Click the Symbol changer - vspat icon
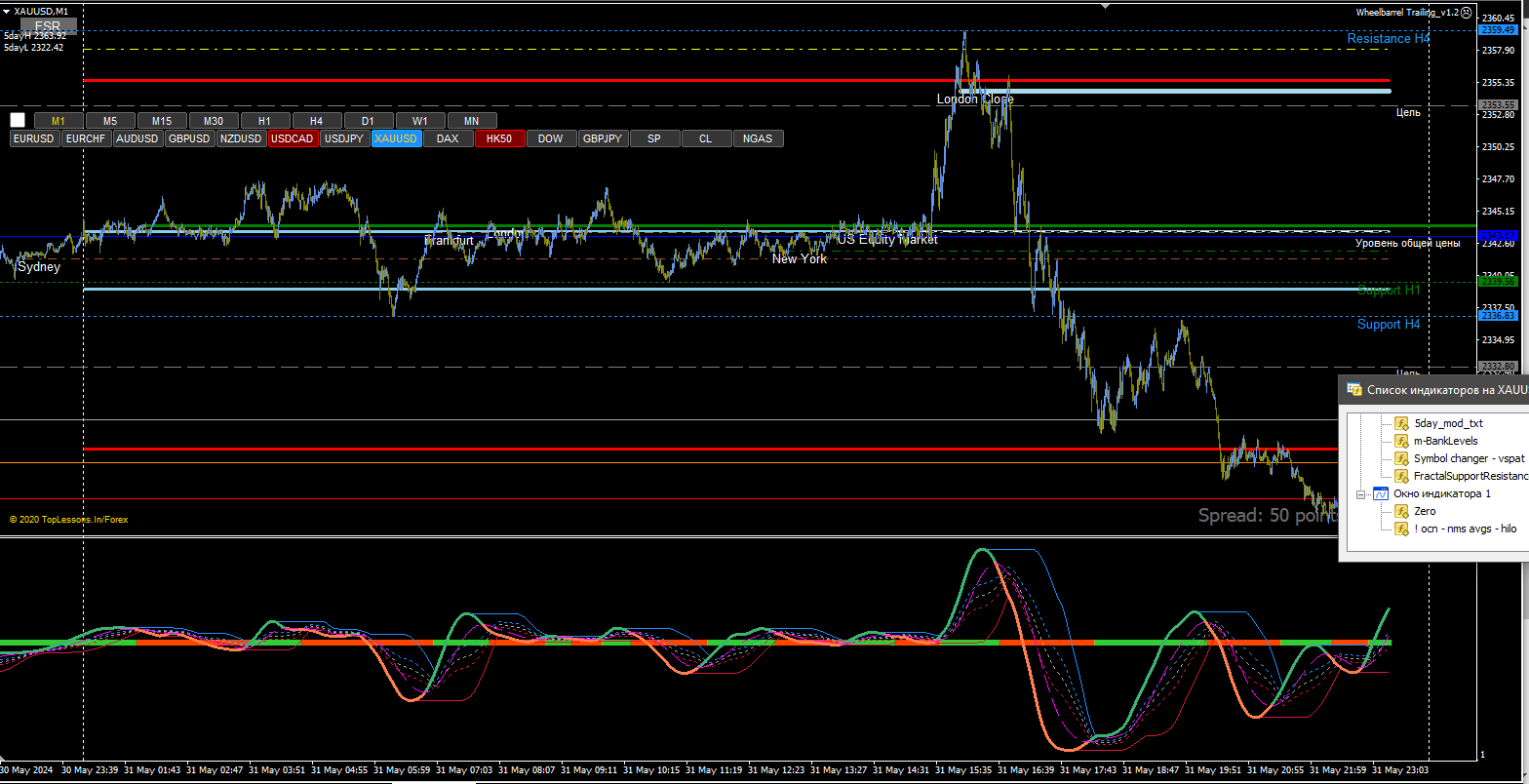Viewport: 1529px width, 784px height. tap(1401, 458)
